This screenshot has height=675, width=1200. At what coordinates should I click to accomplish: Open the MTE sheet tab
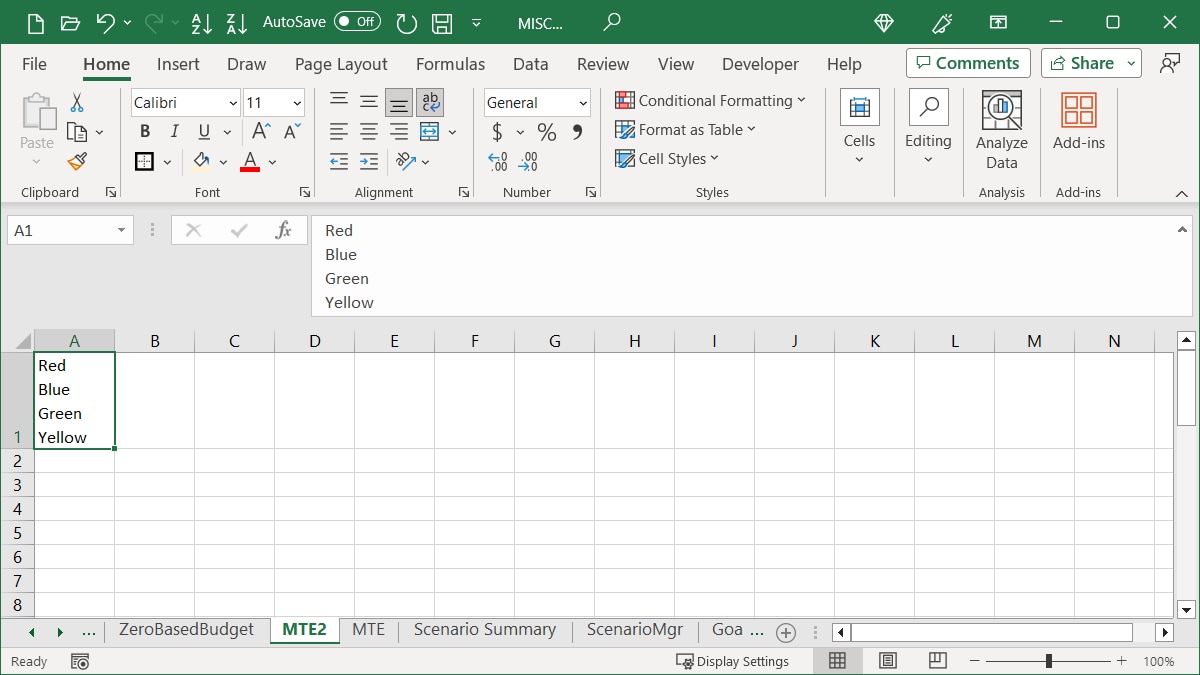[368, 630]
